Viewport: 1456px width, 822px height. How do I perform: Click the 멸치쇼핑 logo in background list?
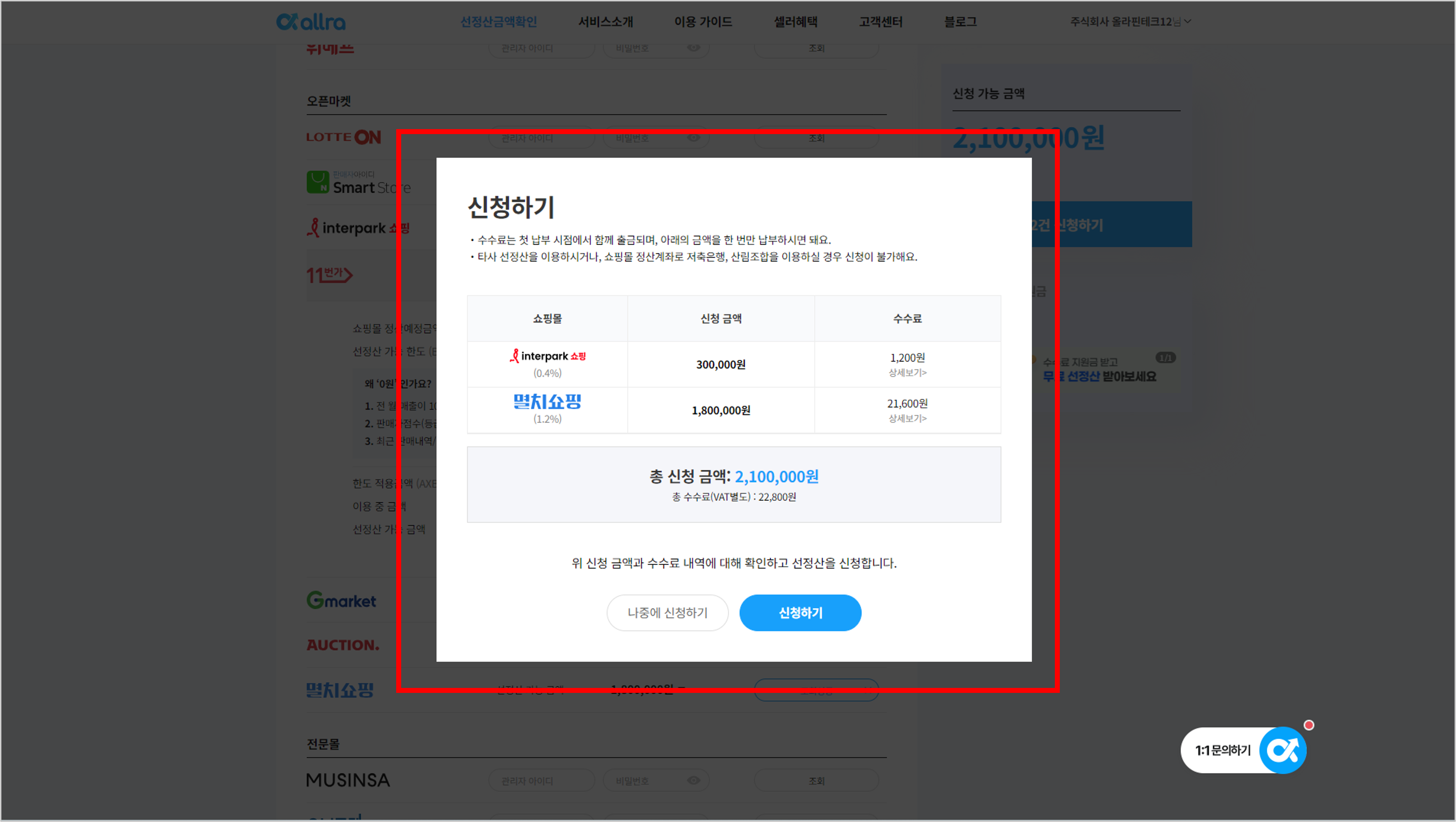340,690
